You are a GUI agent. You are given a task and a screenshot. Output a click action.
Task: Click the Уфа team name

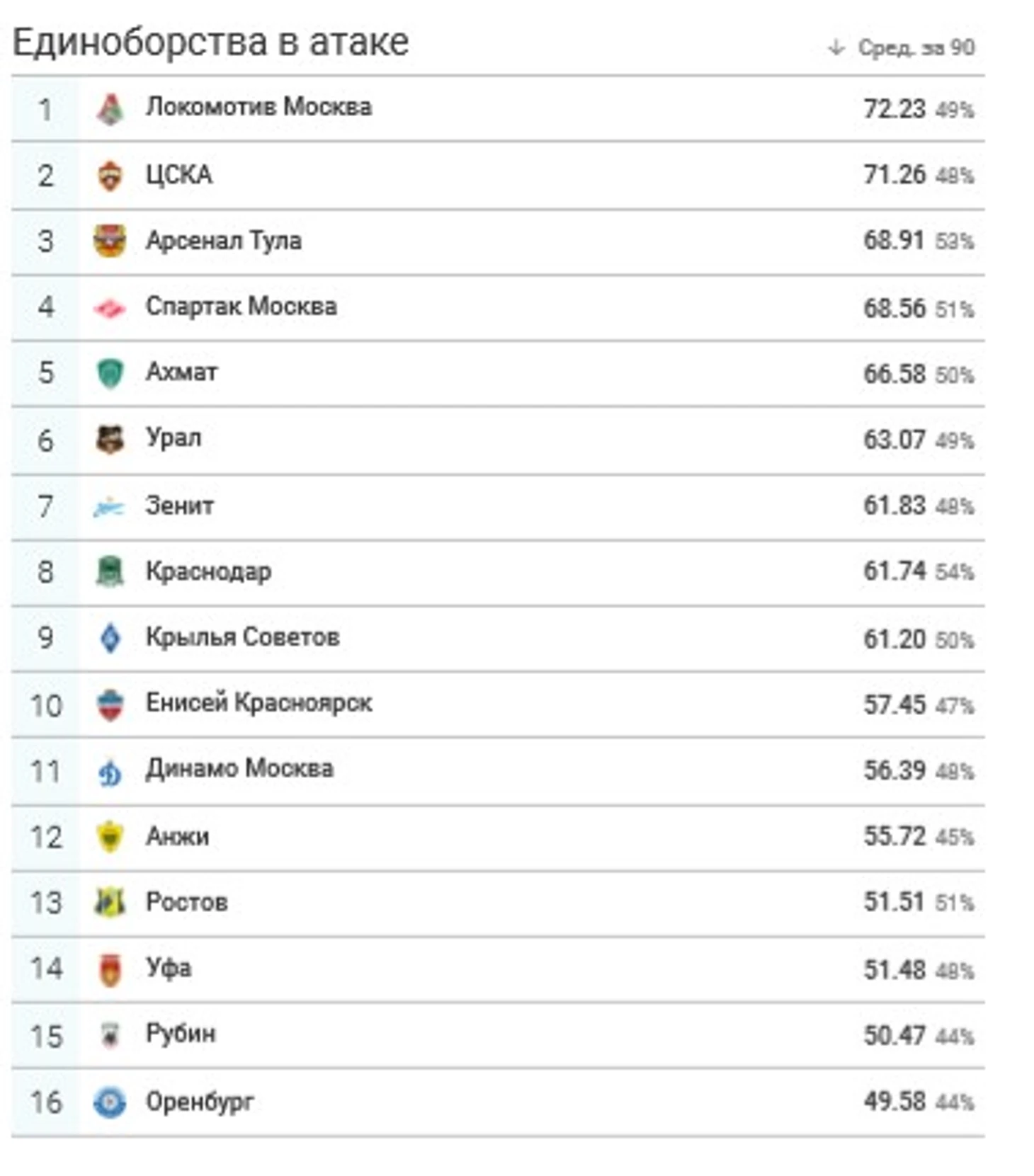[x=169, y=969]
